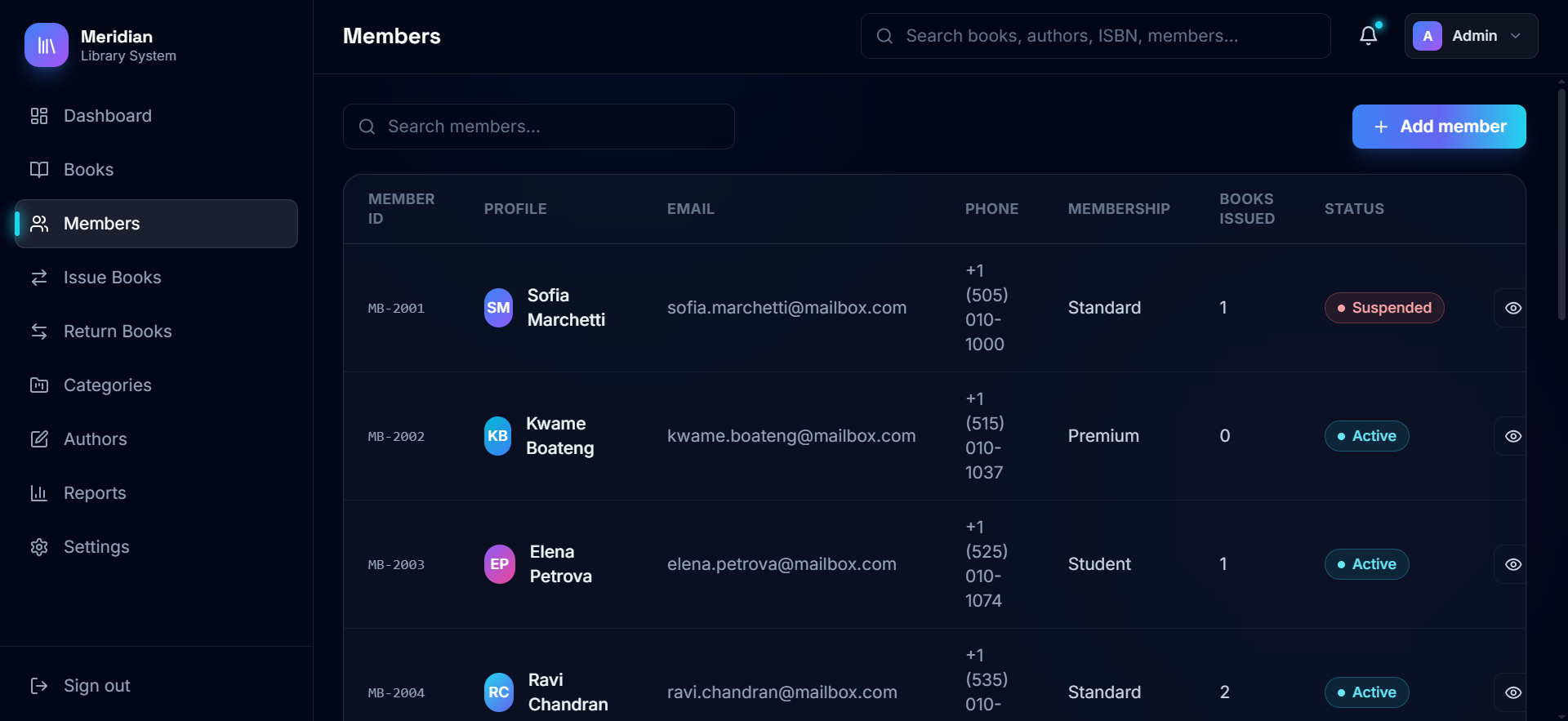
Task: Click the Sign out door icon
Action: point(39,686)
